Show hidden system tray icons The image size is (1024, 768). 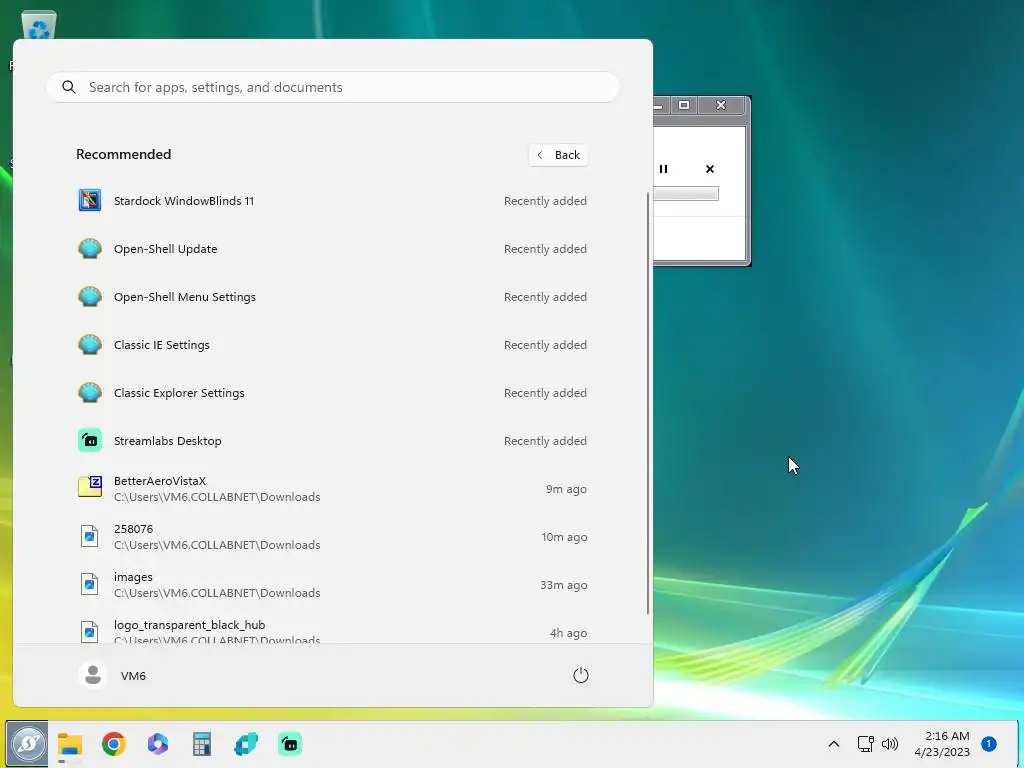[x=834, y=744]
